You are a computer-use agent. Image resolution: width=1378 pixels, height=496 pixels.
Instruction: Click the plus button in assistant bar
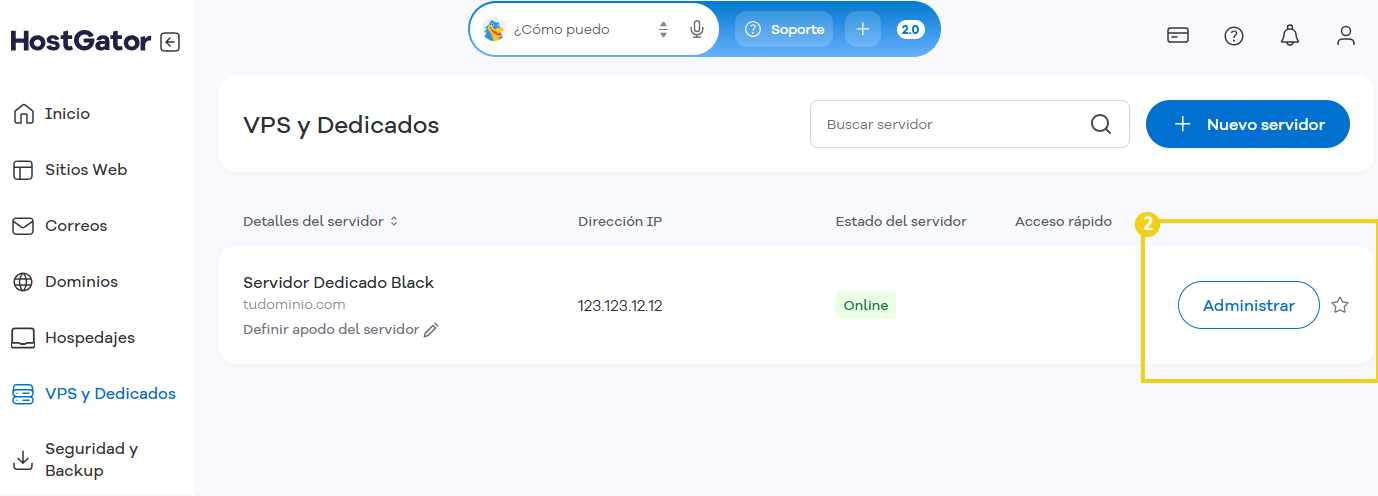click(863, 29)
